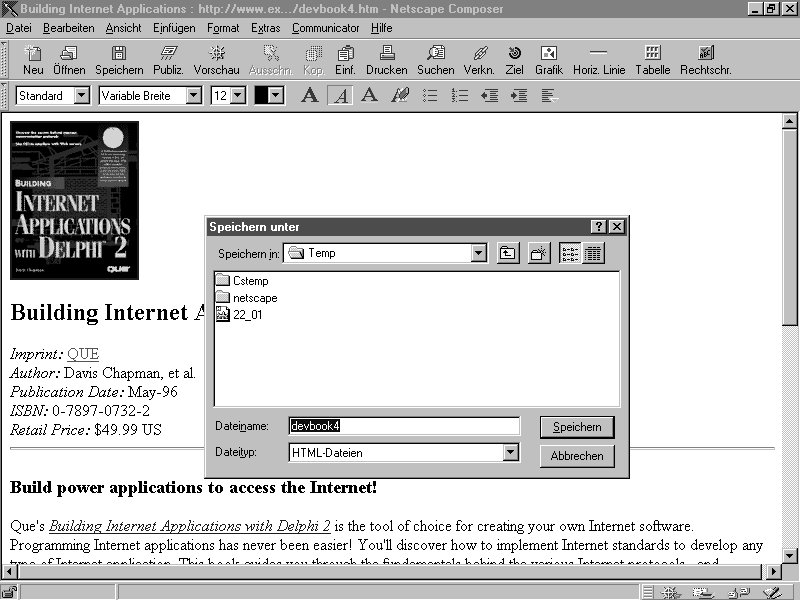Screen dimensions: 800x600
Task: Switch save dialog to list view
Action: point(570,253)
